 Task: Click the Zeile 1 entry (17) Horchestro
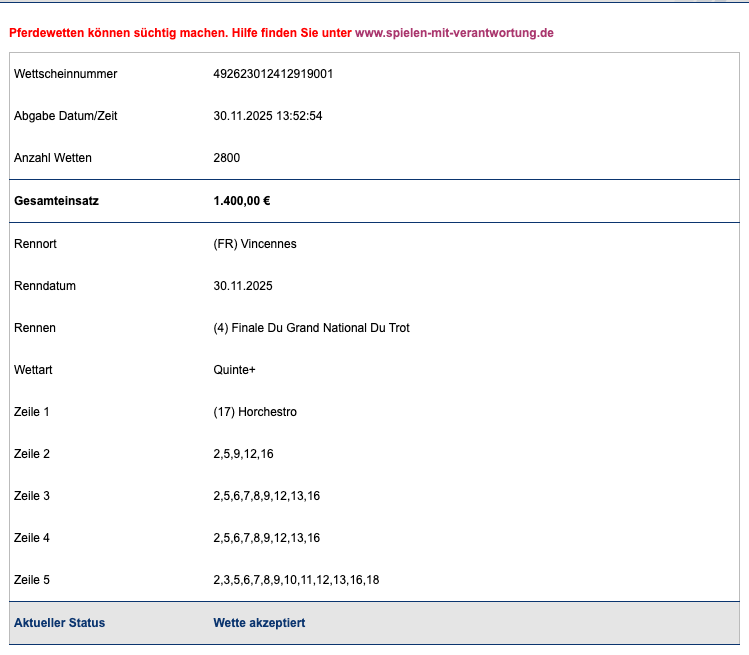[x=255, y=412]
